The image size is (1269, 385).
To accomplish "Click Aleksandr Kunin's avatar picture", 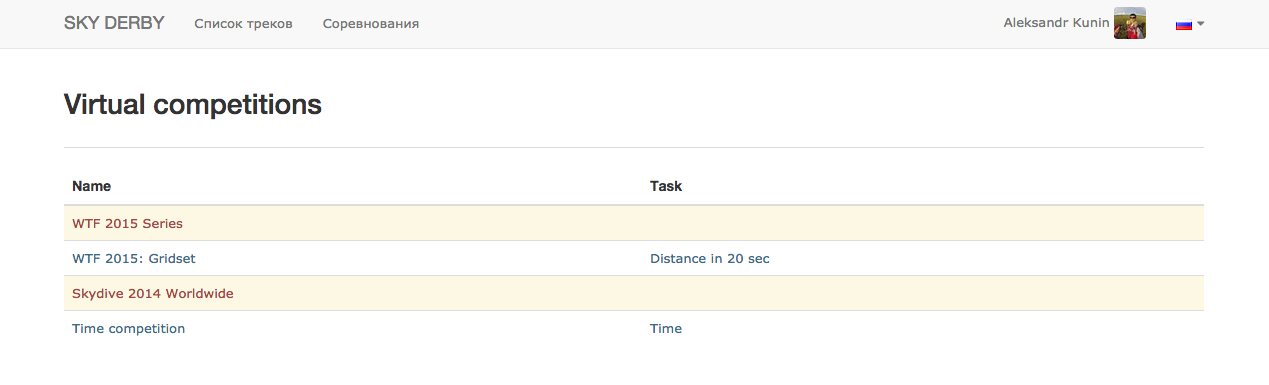I will [1130, 23].
